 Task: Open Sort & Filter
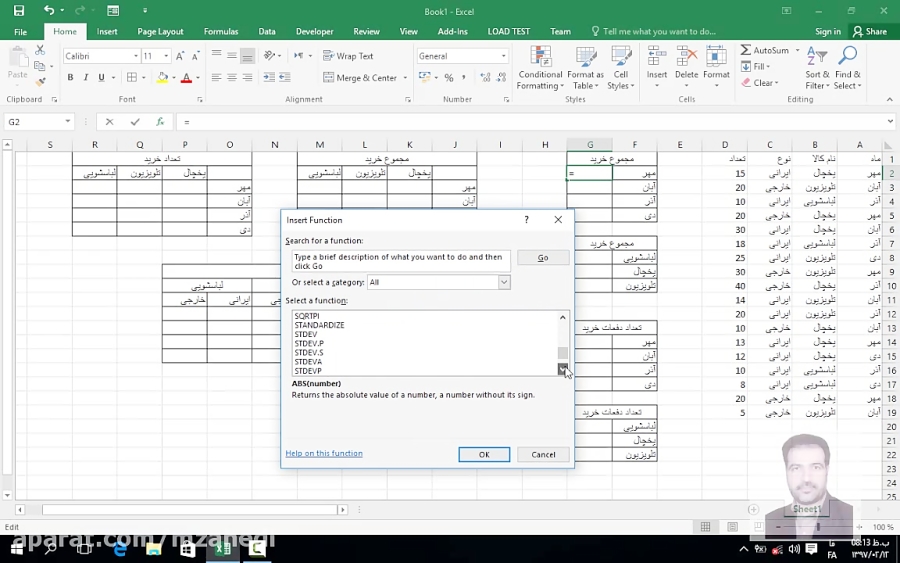(x=817, y=68)
